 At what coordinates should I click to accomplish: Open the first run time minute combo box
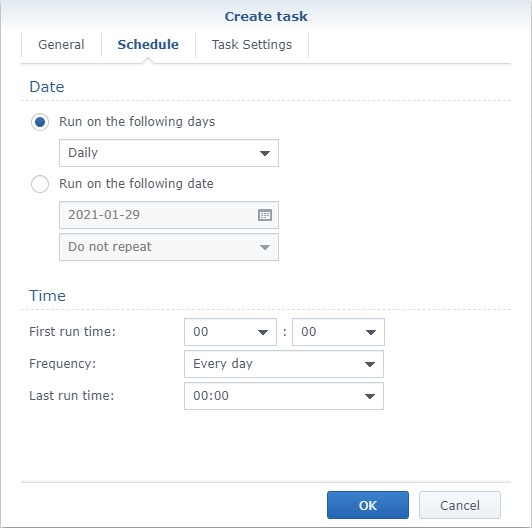click(x=338, y=332)
